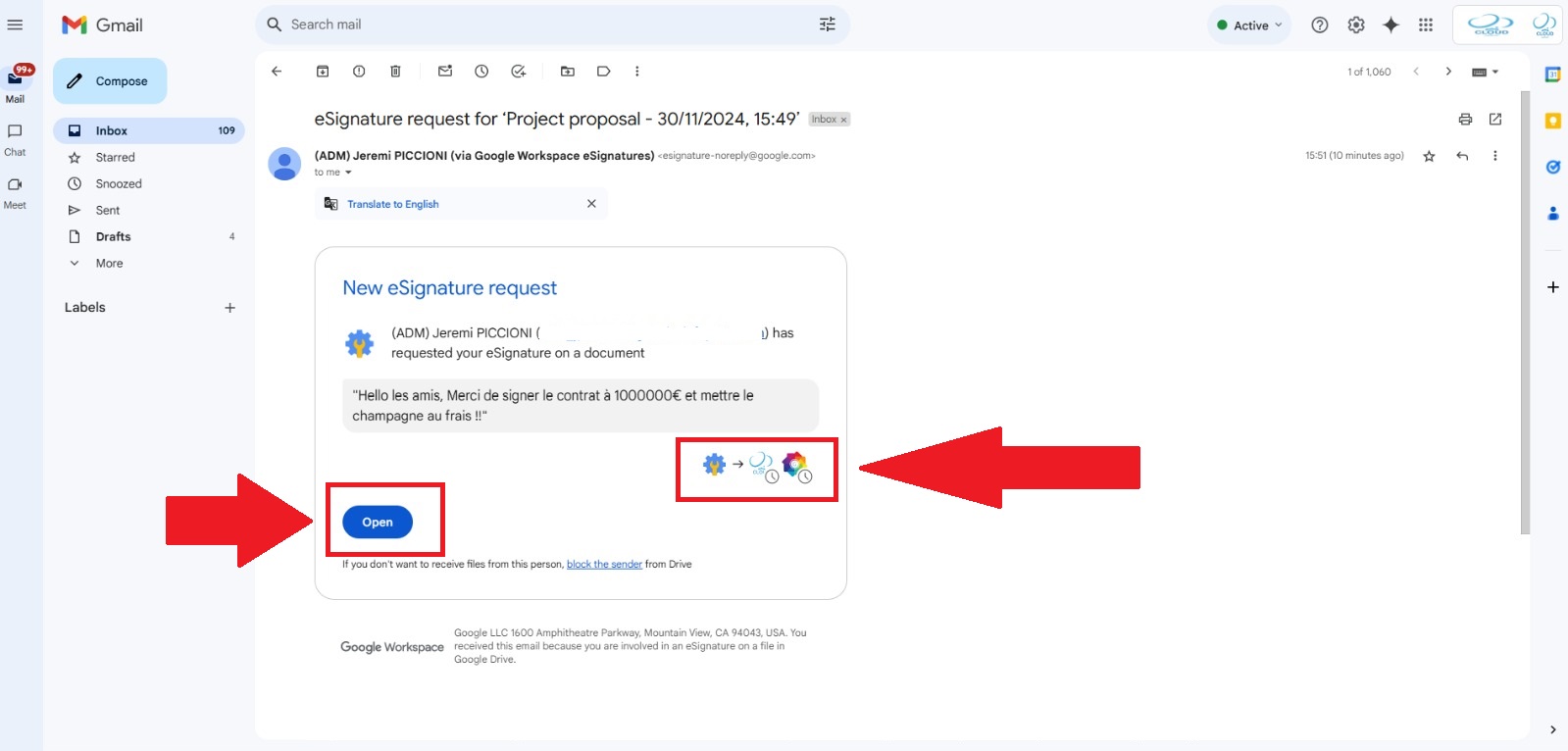
Task: Dismiss the translate bar
Action: (x=591, y=204)
